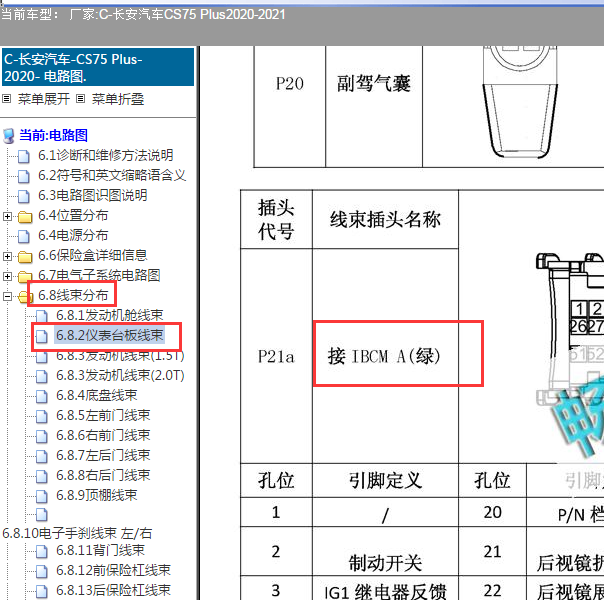Click the 菜单折叠 collapse-menu link
The width and height of the screenshot is (604, 600).
pos(118,99)
